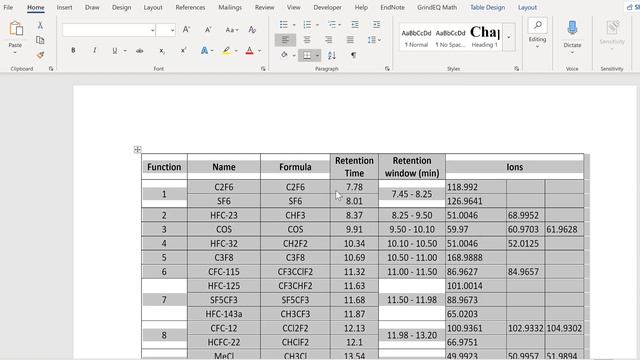Open Clipboard pane launcher
The image size is (640, 360).
point(51,69)
